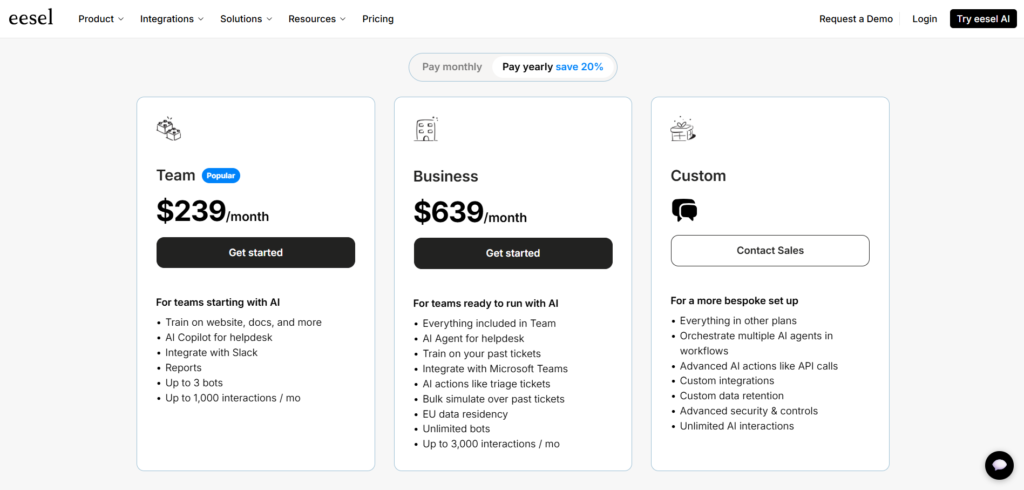Screen dimensions: 1024x490
Task: Expand the Solutions dropdown
Action: 246,19
